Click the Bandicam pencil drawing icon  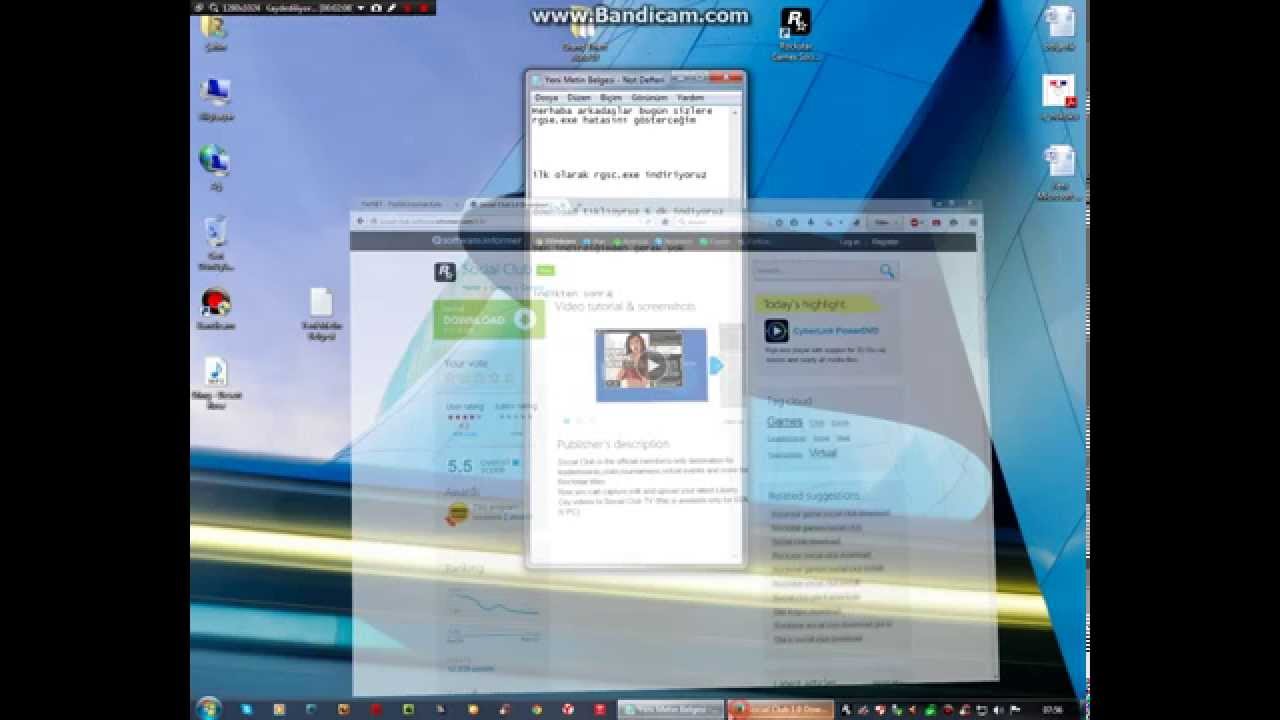[392, 7]
